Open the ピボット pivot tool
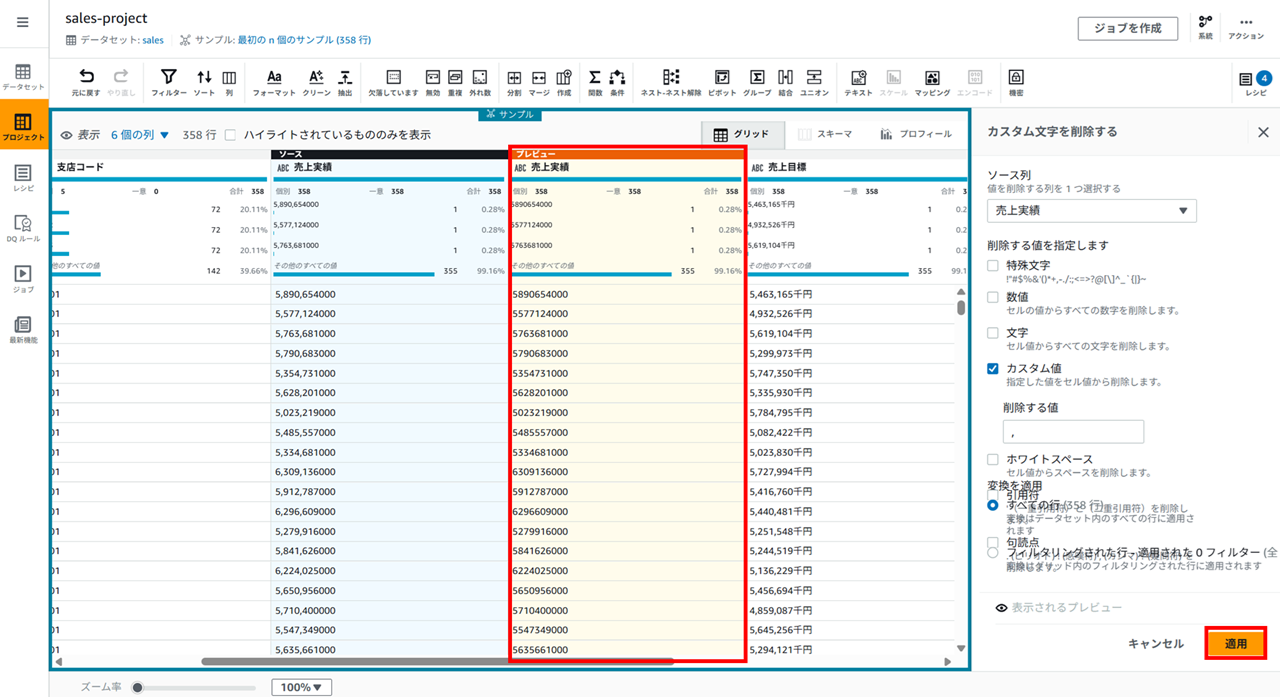 tap(722, 82)
